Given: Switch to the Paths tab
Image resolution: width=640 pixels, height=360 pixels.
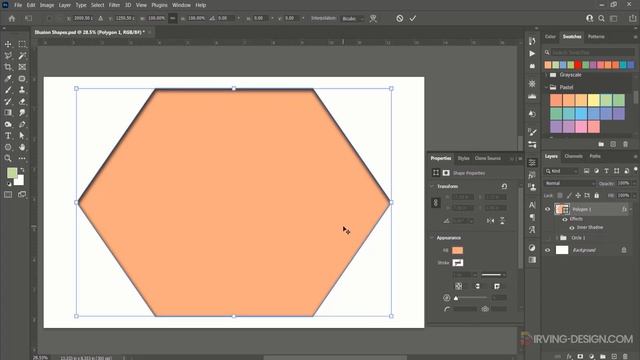Looking at the screenshot, I should click(595, 156).
